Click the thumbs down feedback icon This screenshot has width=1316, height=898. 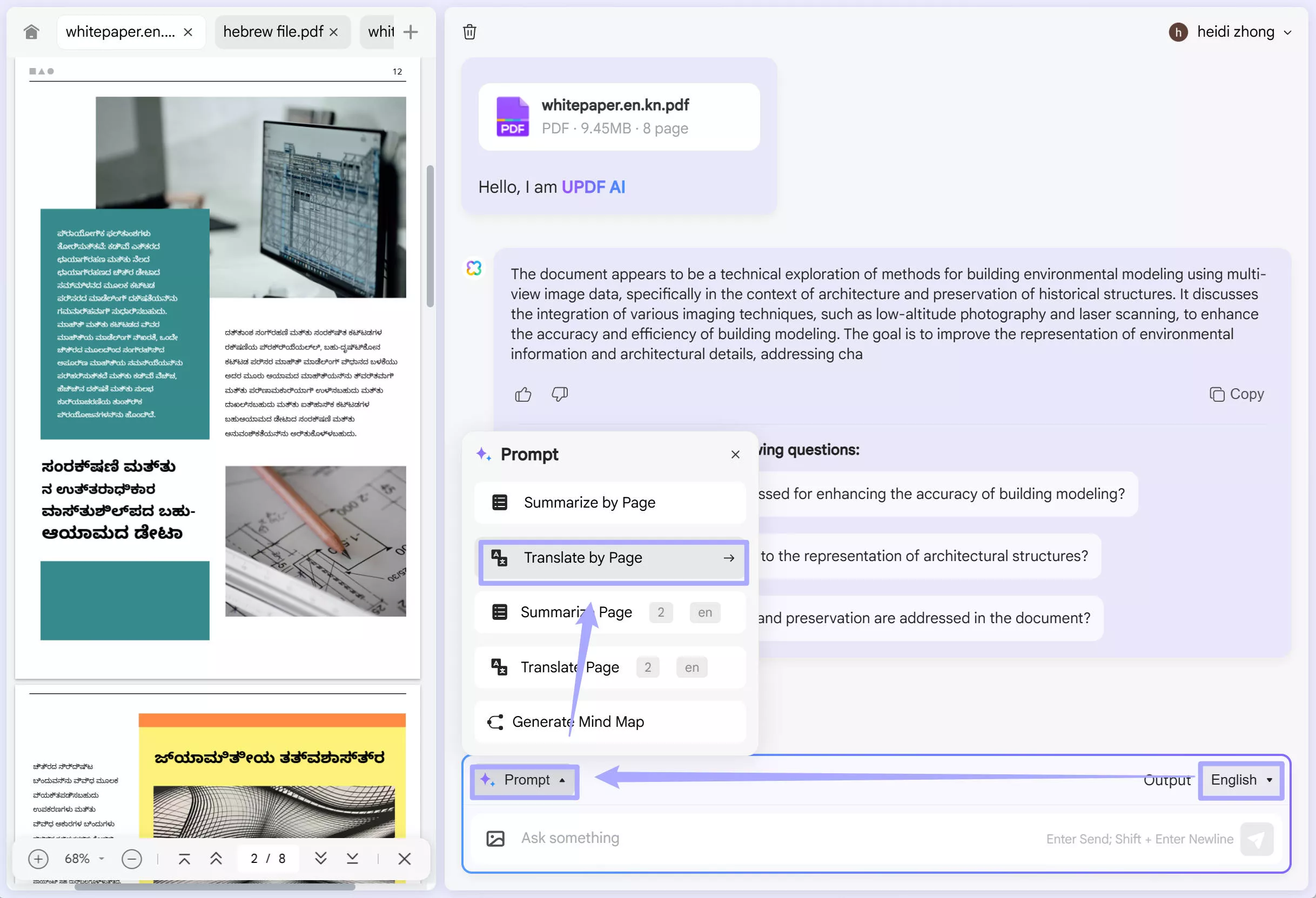click(x=560, y=394)
